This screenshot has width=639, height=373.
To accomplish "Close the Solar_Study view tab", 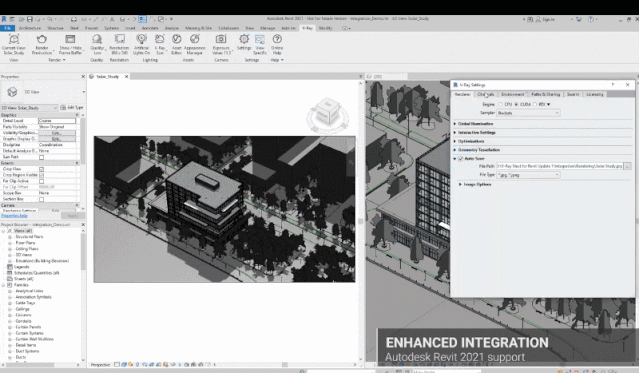I will [x=126, y=77].
